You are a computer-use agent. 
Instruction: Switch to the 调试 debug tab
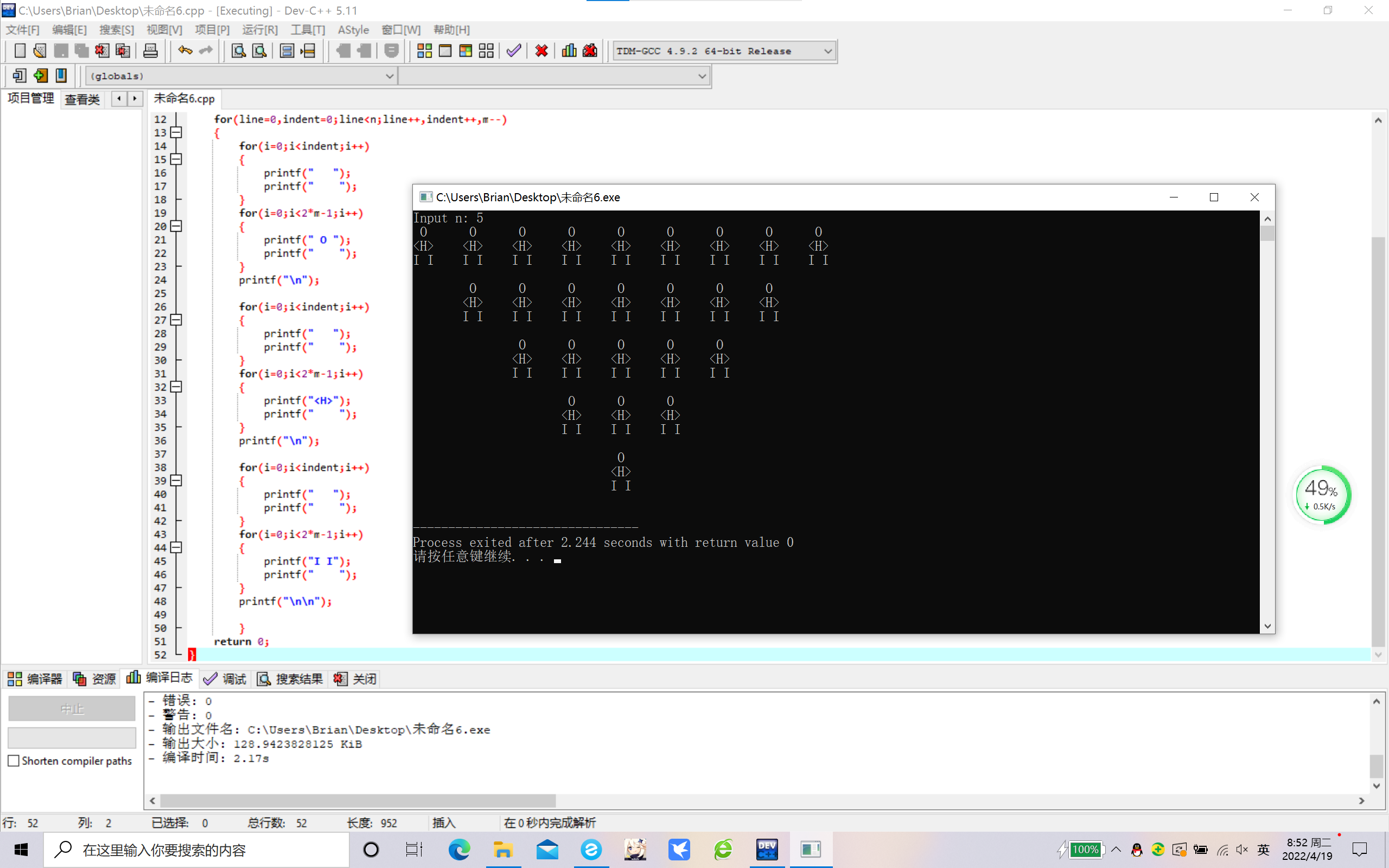226,679
